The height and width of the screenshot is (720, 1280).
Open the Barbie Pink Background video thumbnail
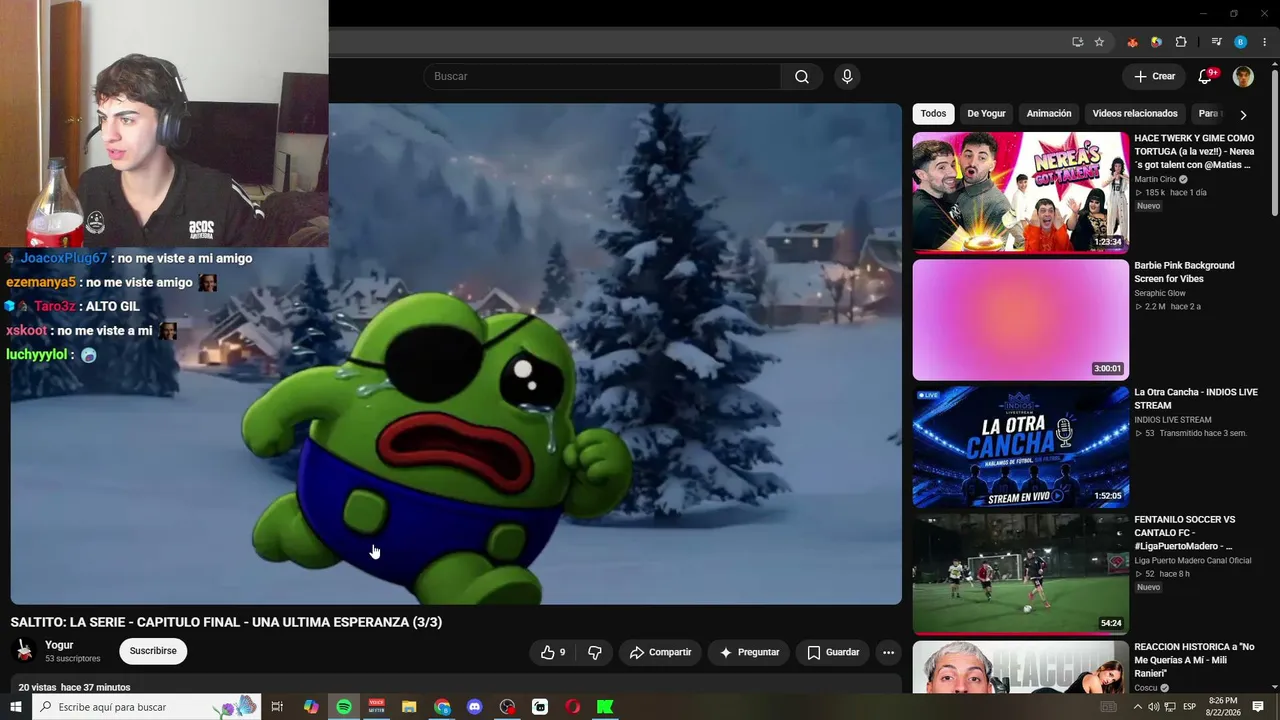click(x=1021, y=320)
